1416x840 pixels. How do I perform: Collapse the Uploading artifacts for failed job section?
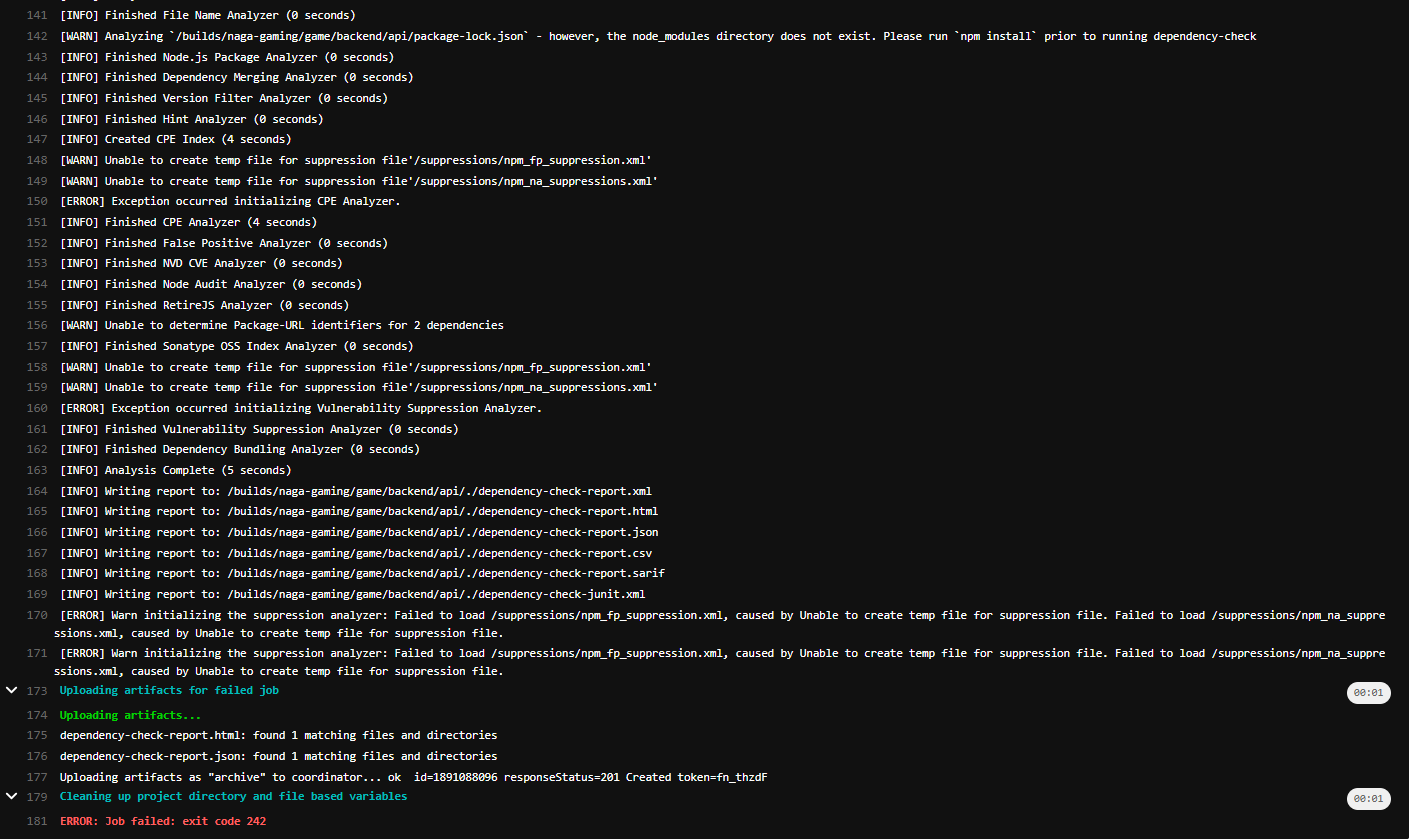pyautogui.click(x=11, y=689)
